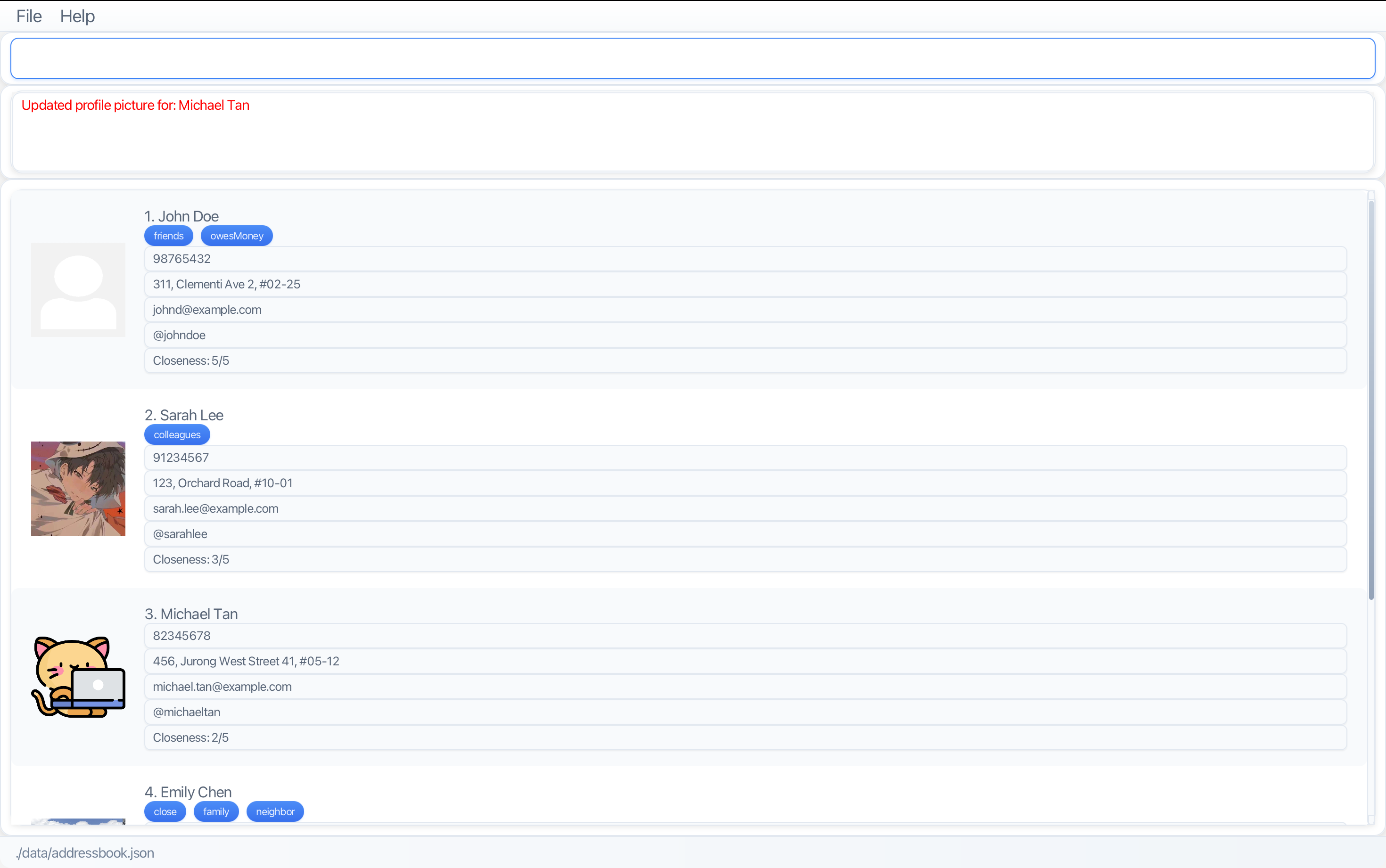Click John Doe's email johnd@example.com
1386x868 pixels.
pyautogui.click(x=207, y=310)
